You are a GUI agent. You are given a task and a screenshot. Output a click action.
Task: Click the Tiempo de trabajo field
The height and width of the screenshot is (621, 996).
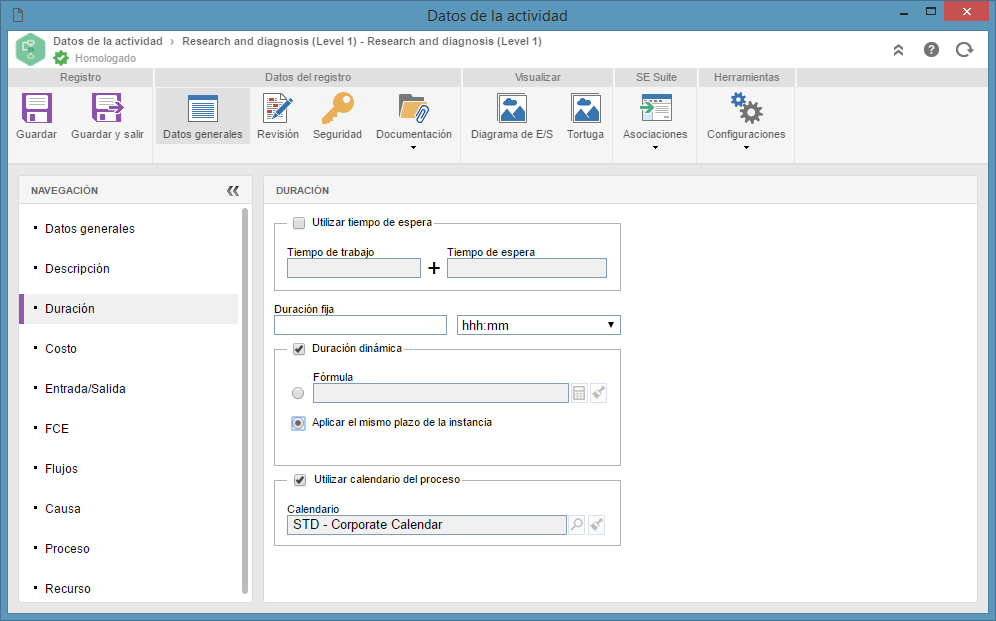tap(354, 268)
